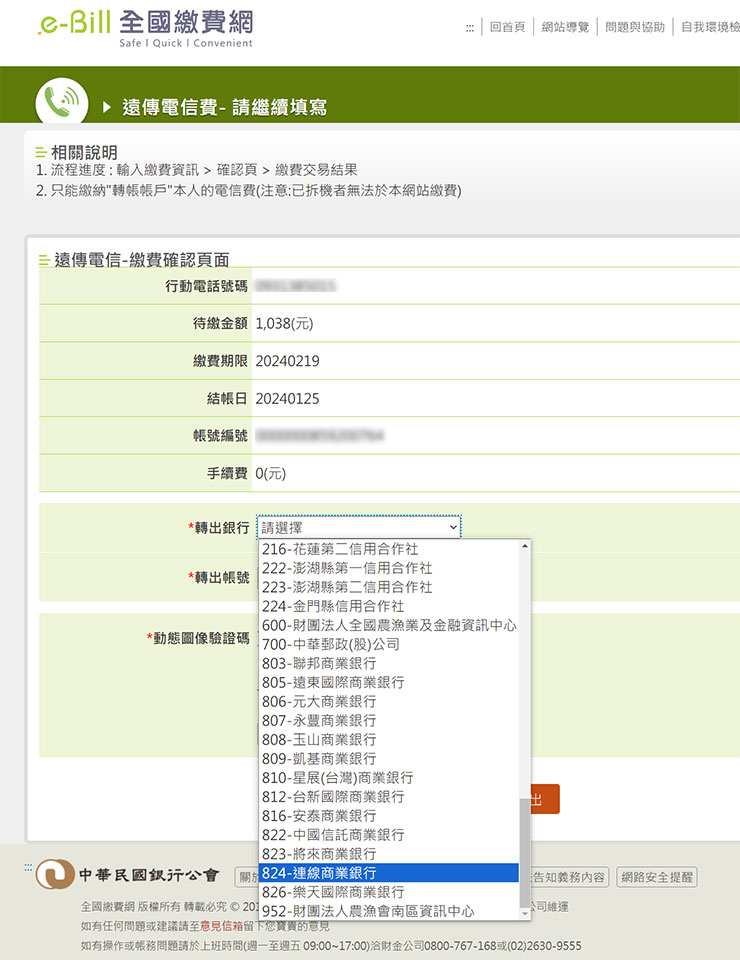The width and height of the screenshot is (740, 960).
Task: Click the billing date 20240125
Action: tap(287, 399)
